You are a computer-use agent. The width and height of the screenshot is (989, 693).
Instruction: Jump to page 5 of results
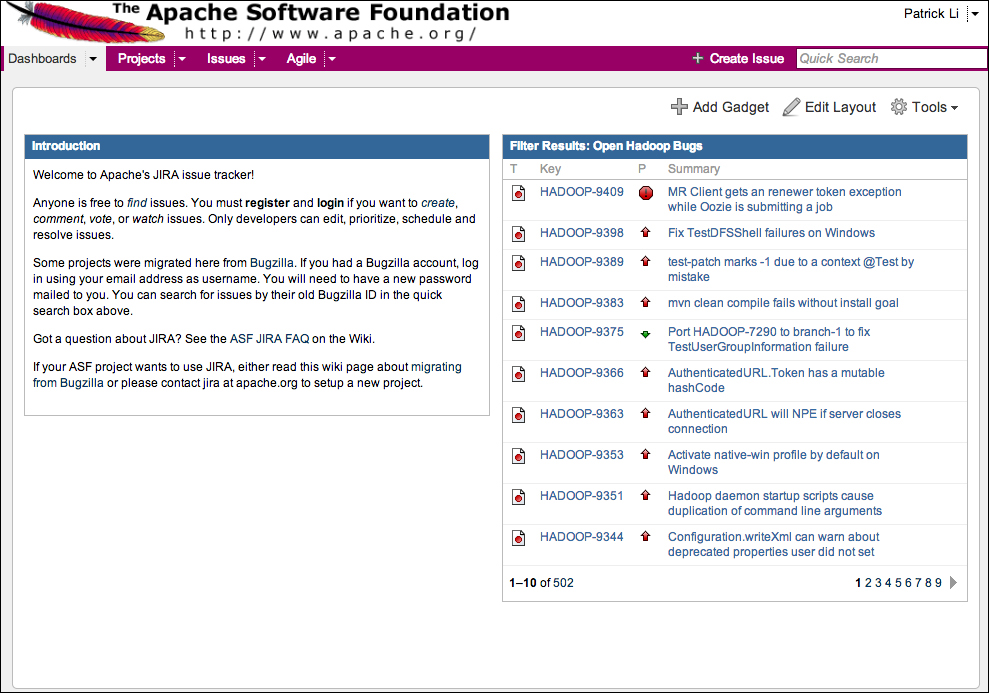tap(898, 583)
